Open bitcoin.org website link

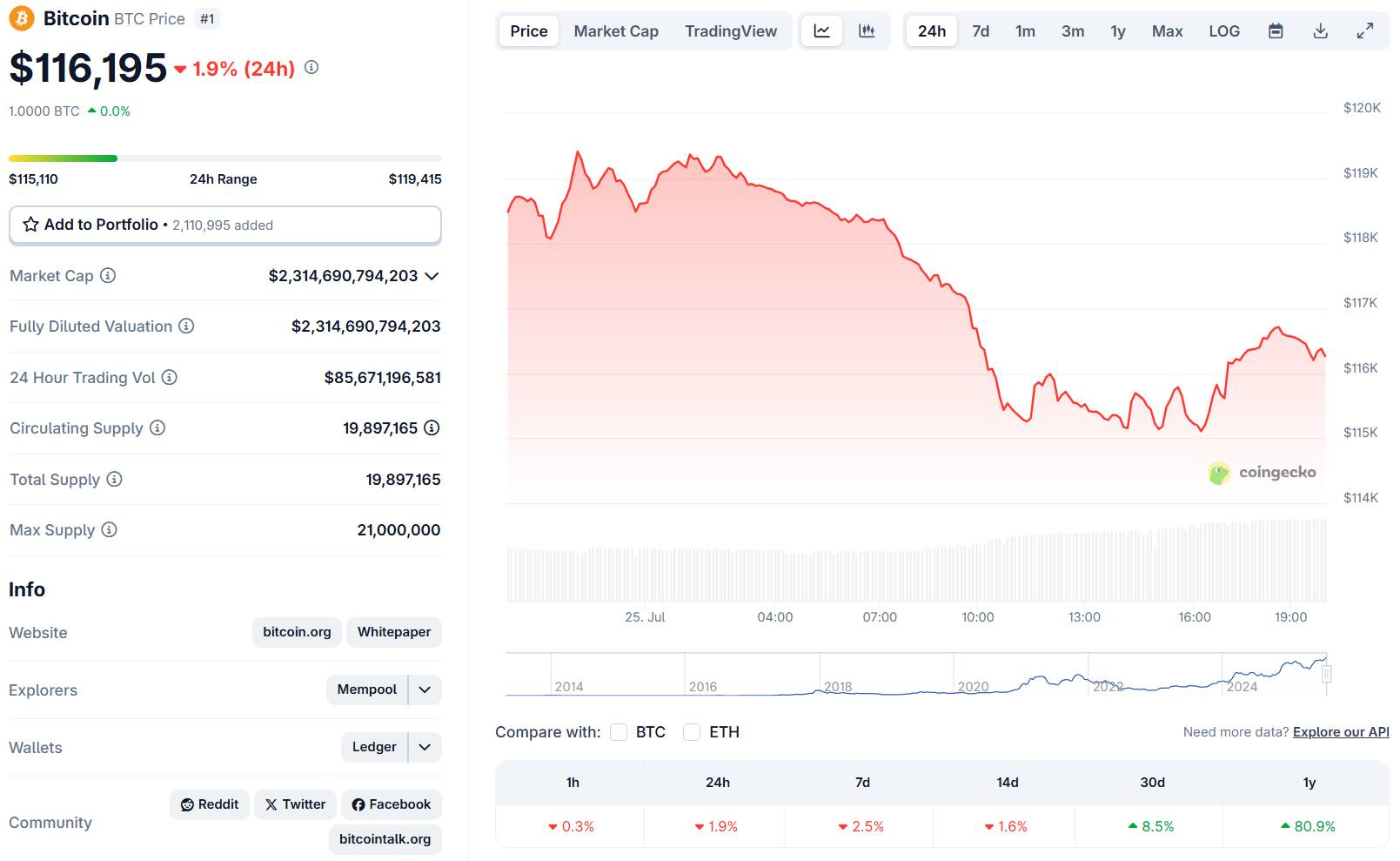(297, 632)
